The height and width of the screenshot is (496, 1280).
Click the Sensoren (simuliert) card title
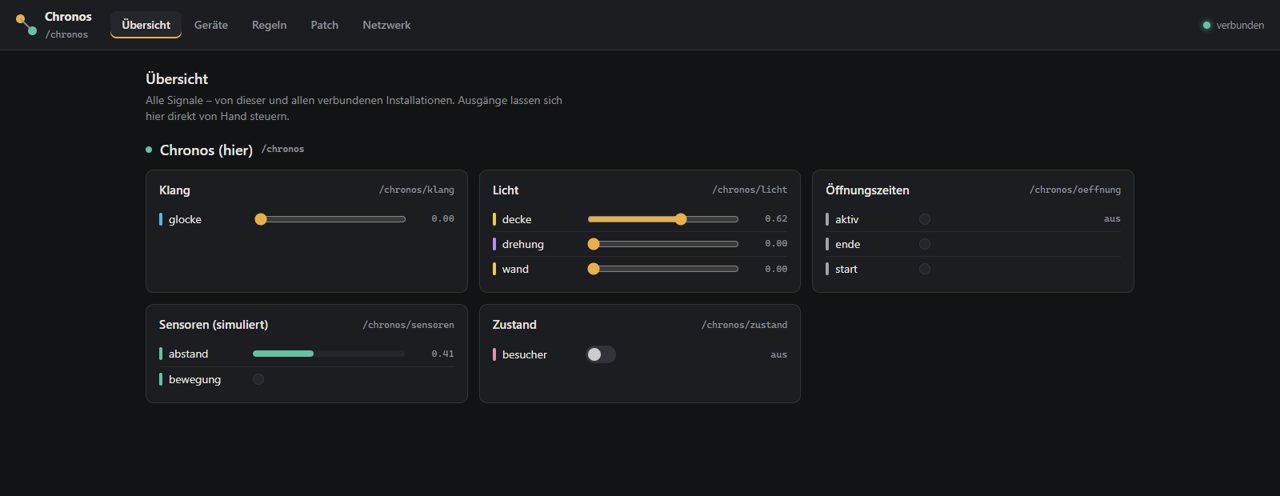click(214, 325)
